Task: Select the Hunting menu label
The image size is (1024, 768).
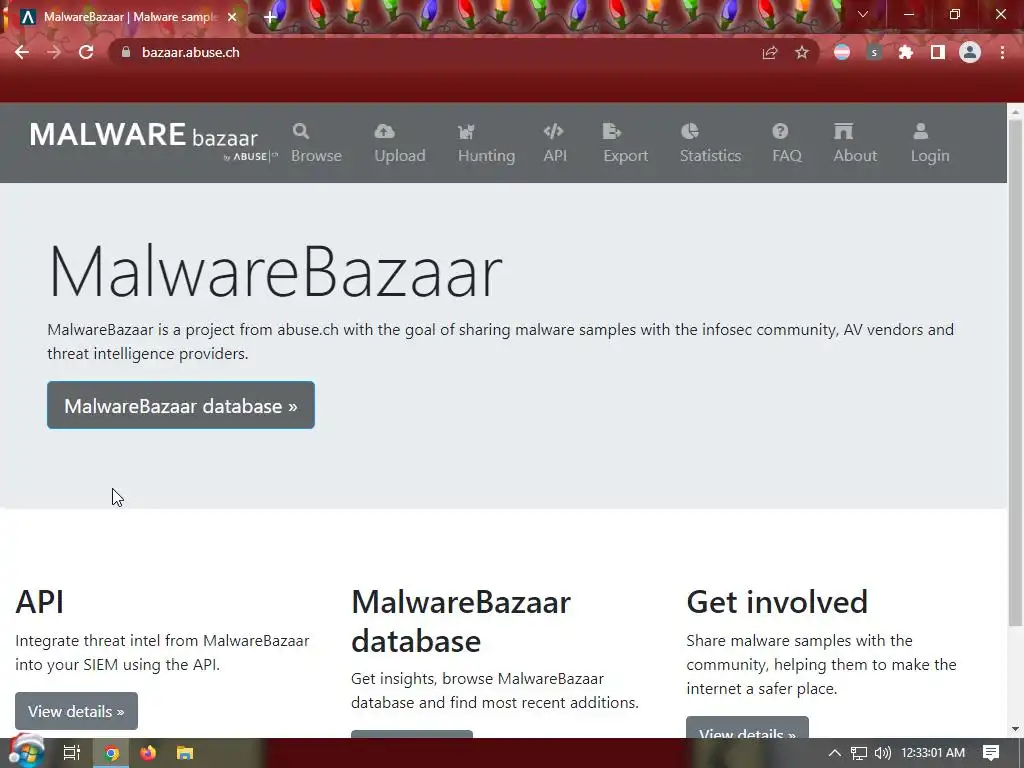Action: tap(487, 155)
